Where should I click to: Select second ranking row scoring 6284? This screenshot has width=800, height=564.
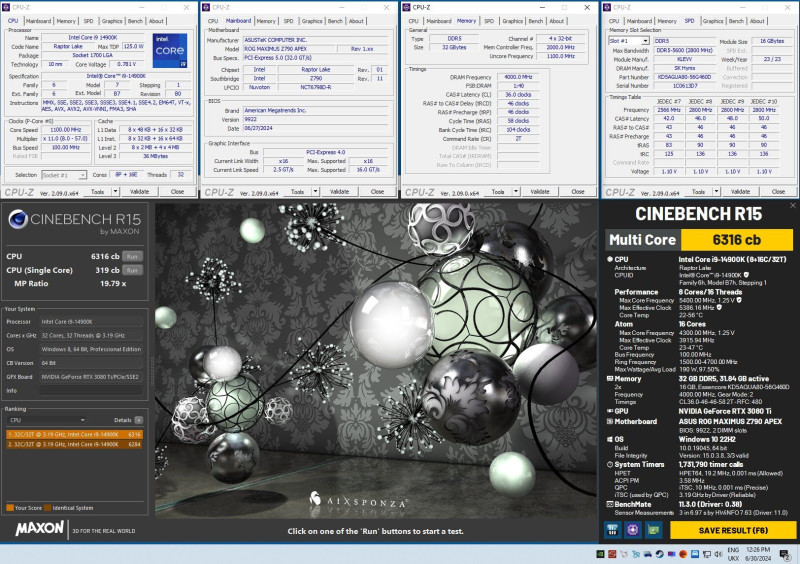pyautogui.click(x=74, y=444)
